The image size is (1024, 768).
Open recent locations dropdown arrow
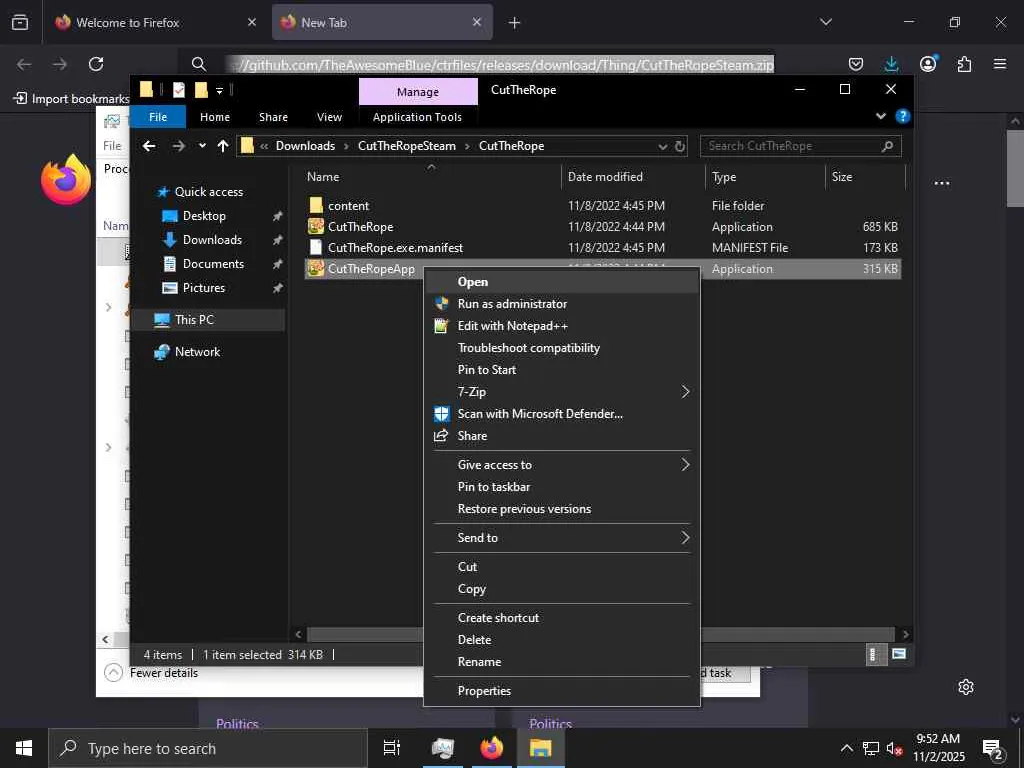(x=202, y=146)
